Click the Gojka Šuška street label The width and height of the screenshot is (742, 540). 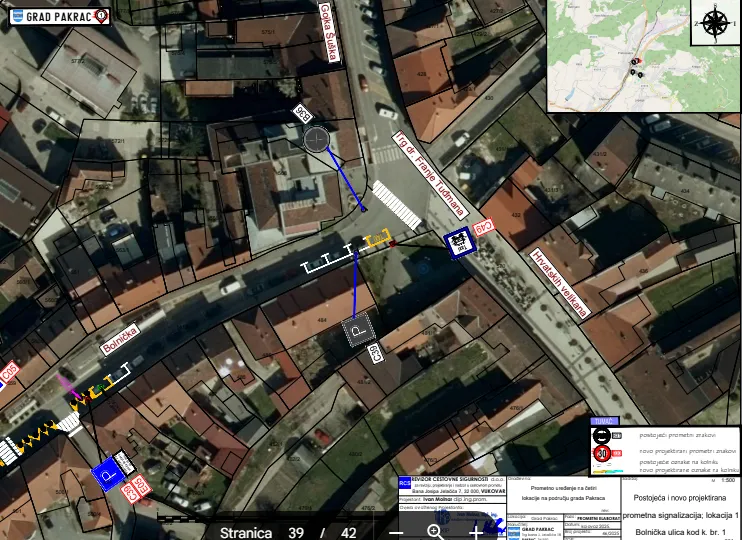point(329,32)
